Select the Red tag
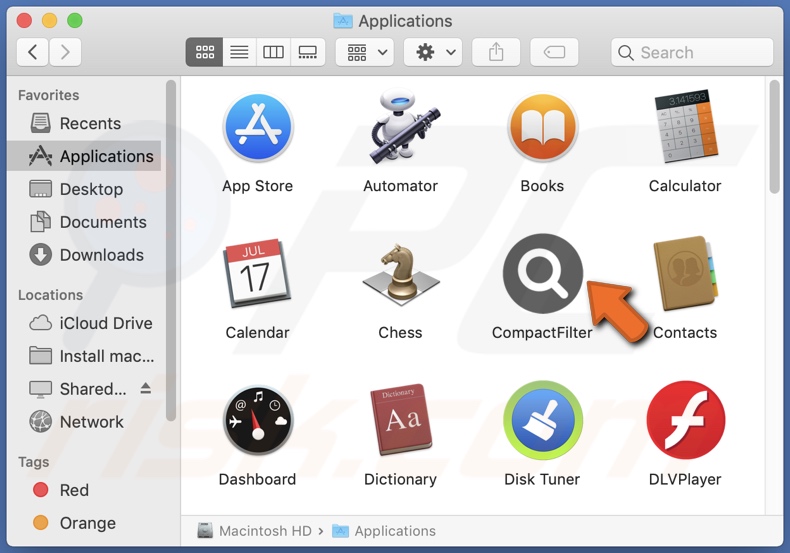 84,490
